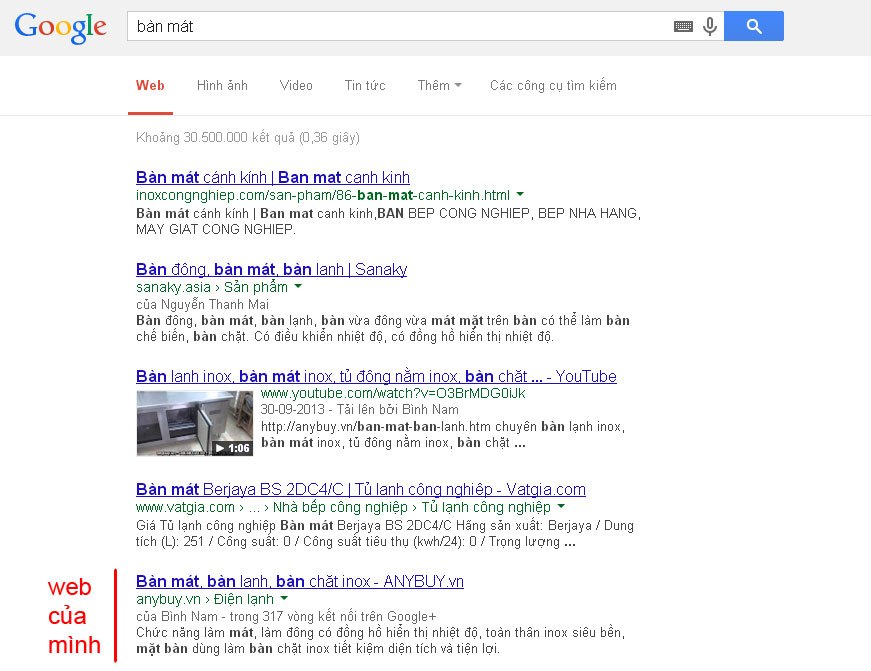
Task: Open the on-screen keyboard icon
Action: click(x=683, y=26)
